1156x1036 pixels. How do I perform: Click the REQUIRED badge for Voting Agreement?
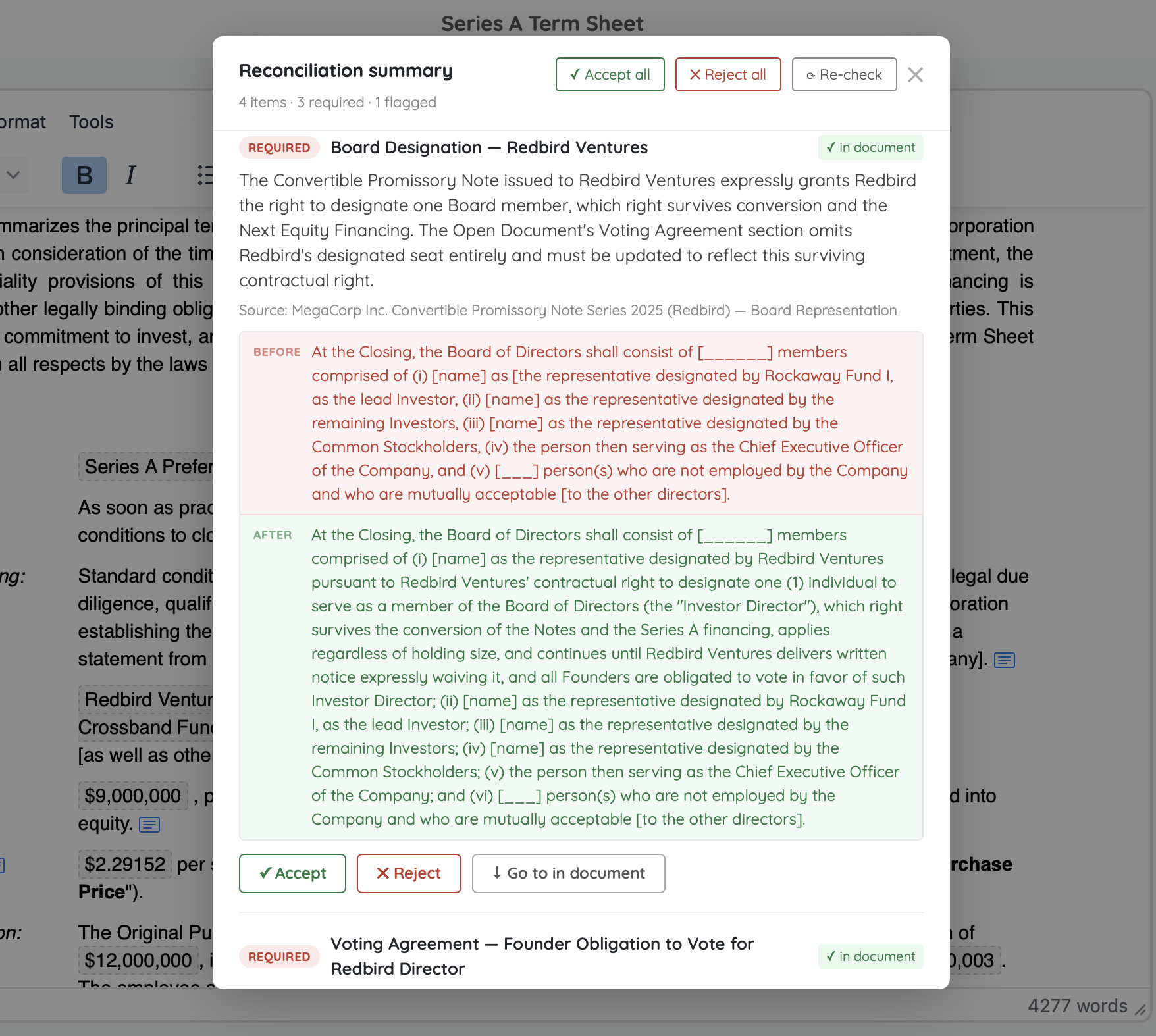point(279,956)
